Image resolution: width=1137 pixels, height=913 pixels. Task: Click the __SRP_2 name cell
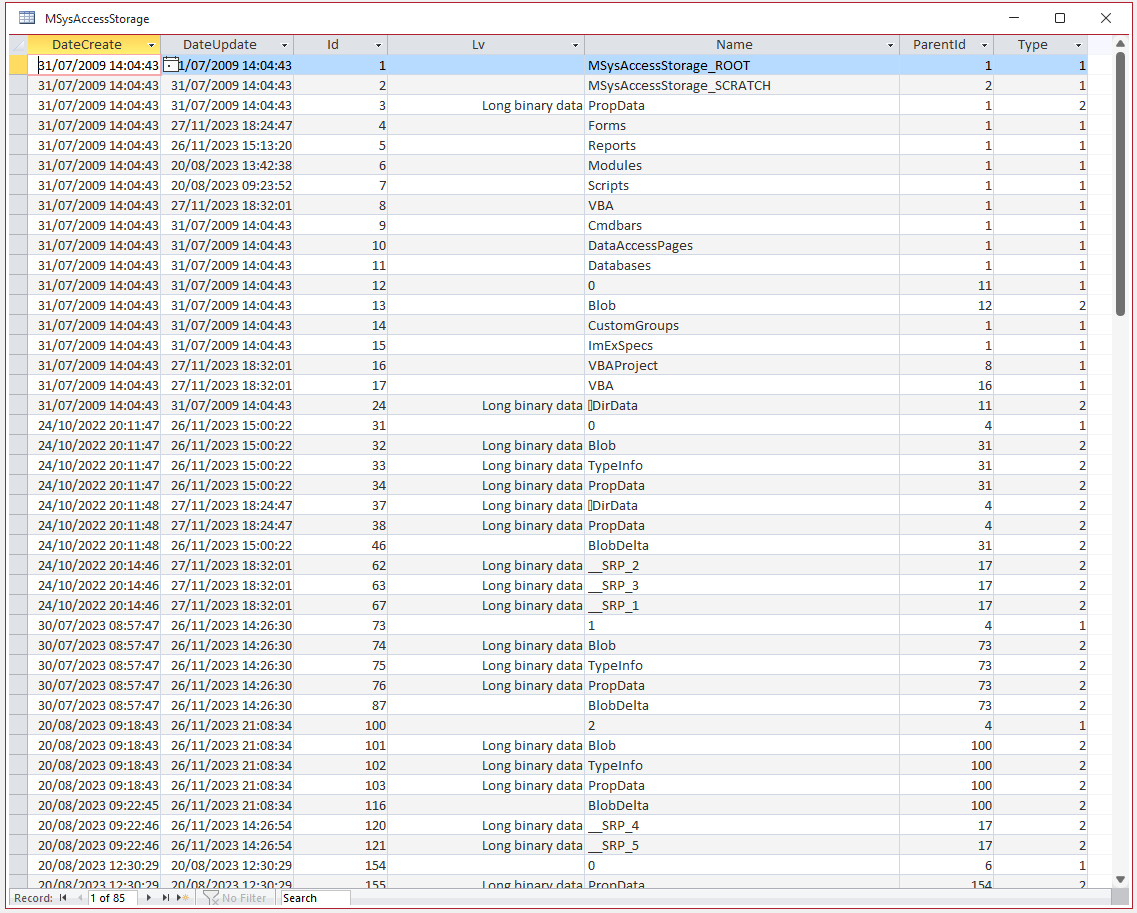pyautogui.click(x=742, y=566)
